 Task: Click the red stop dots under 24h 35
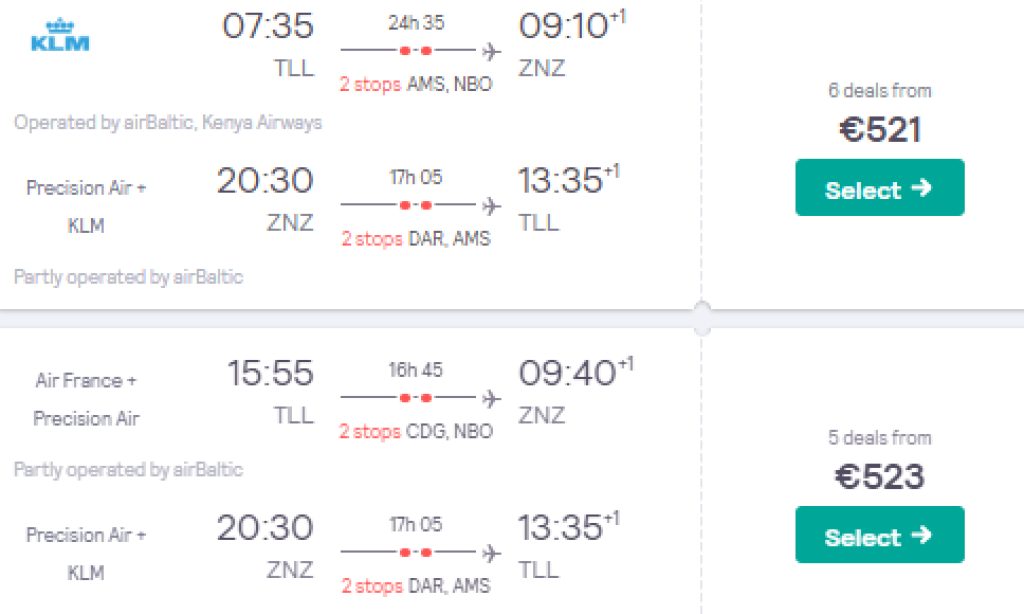click(x=415, y=50)
